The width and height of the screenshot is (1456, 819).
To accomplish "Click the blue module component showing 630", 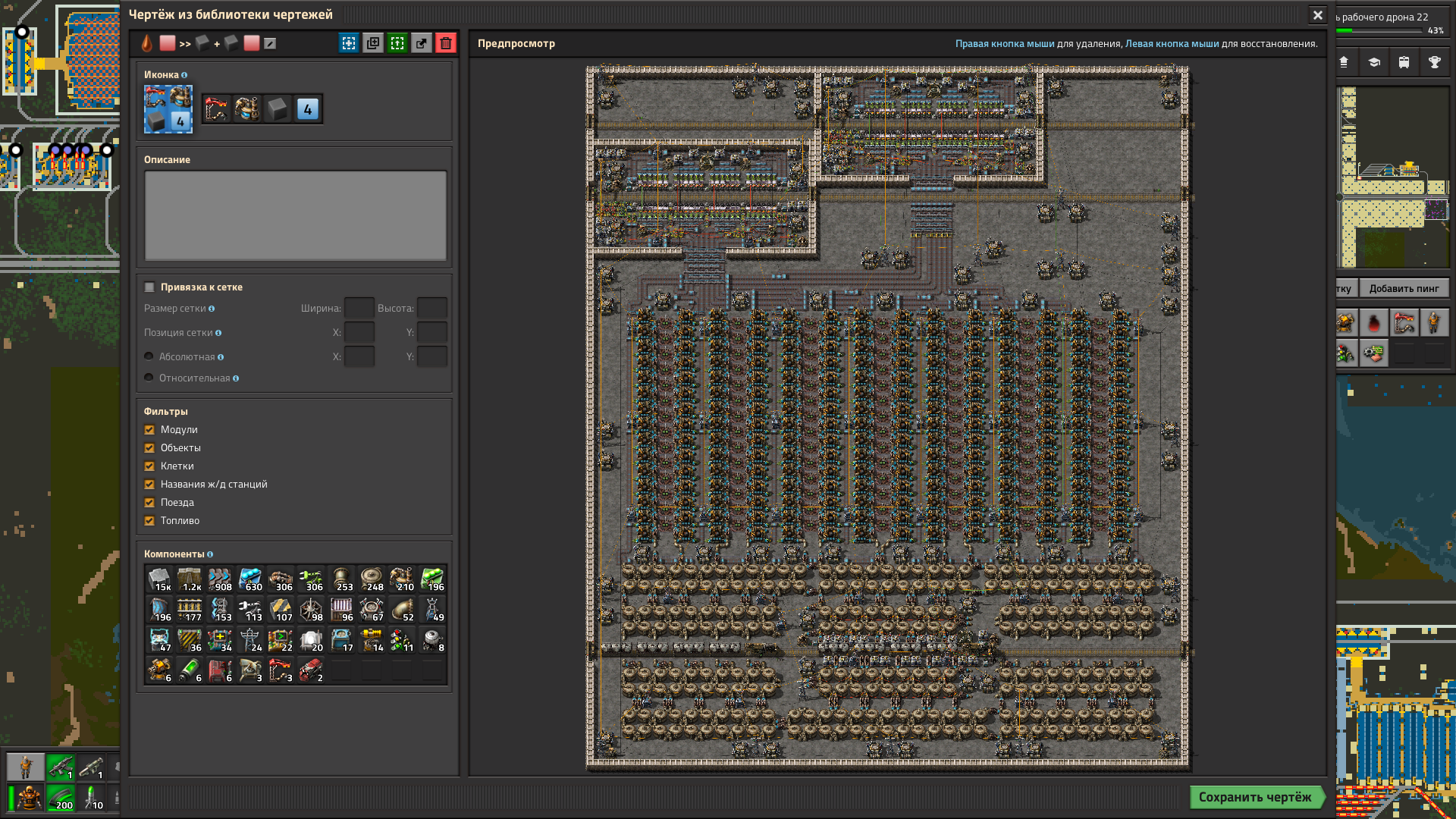I will 250,579.
